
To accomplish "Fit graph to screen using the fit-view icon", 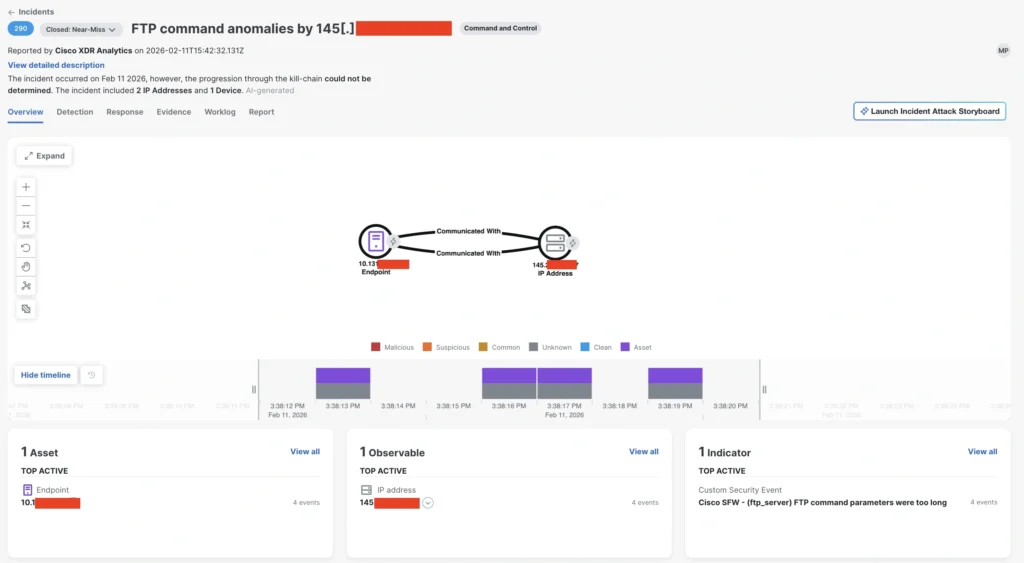I will [x=27, y=225].
